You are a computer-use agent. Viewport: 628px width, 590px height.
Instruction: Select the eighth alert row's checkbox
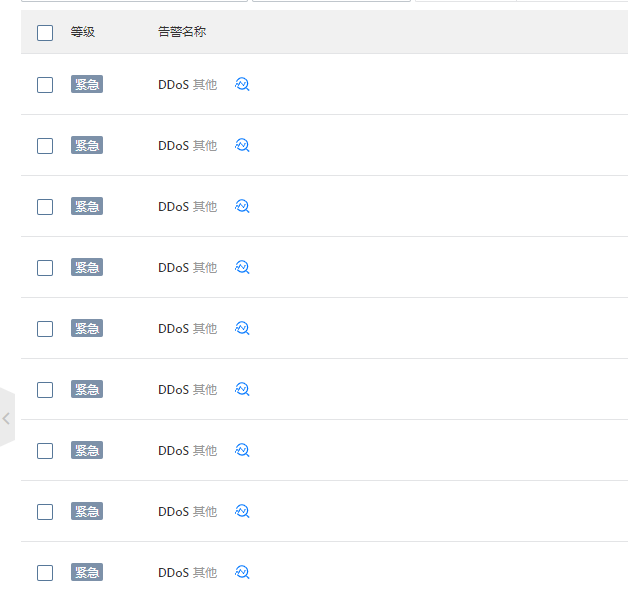coord(45,512)
